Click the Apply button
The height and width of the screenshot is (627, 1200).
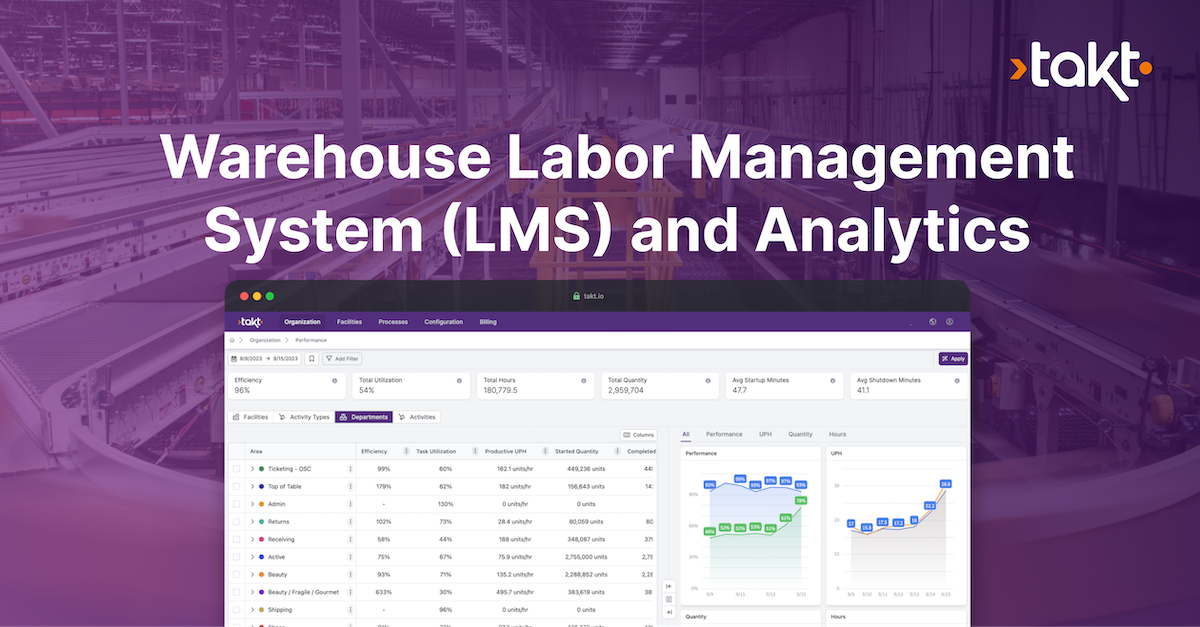click(x=953, y=359)
